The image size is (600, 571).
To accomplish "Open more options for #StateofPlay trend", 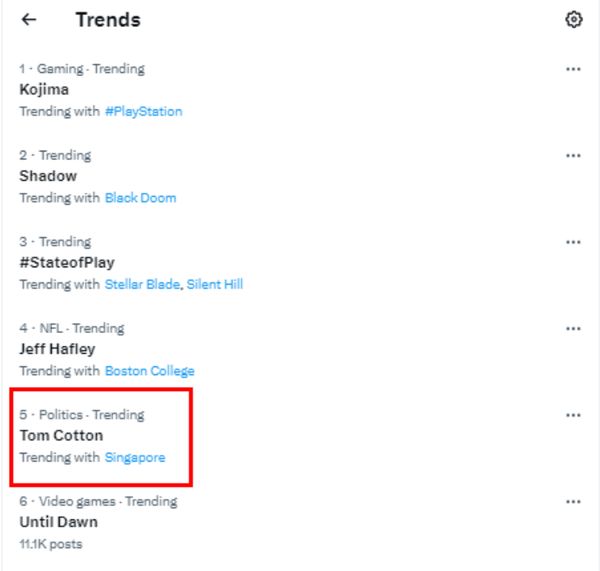I will click(573, 242).
